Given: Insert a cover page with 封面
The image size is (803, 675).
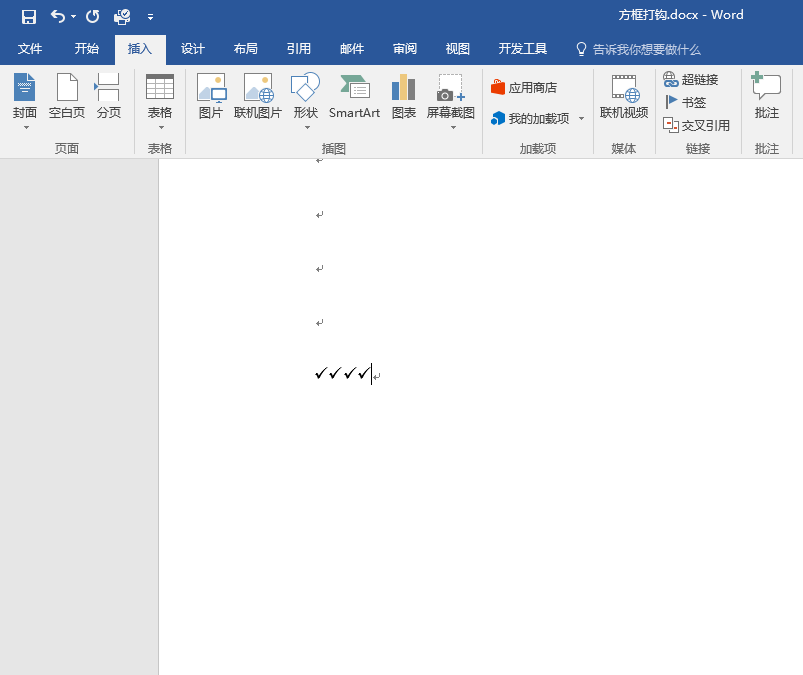Looking at the screenshot, I should click(x=25, y=96).
